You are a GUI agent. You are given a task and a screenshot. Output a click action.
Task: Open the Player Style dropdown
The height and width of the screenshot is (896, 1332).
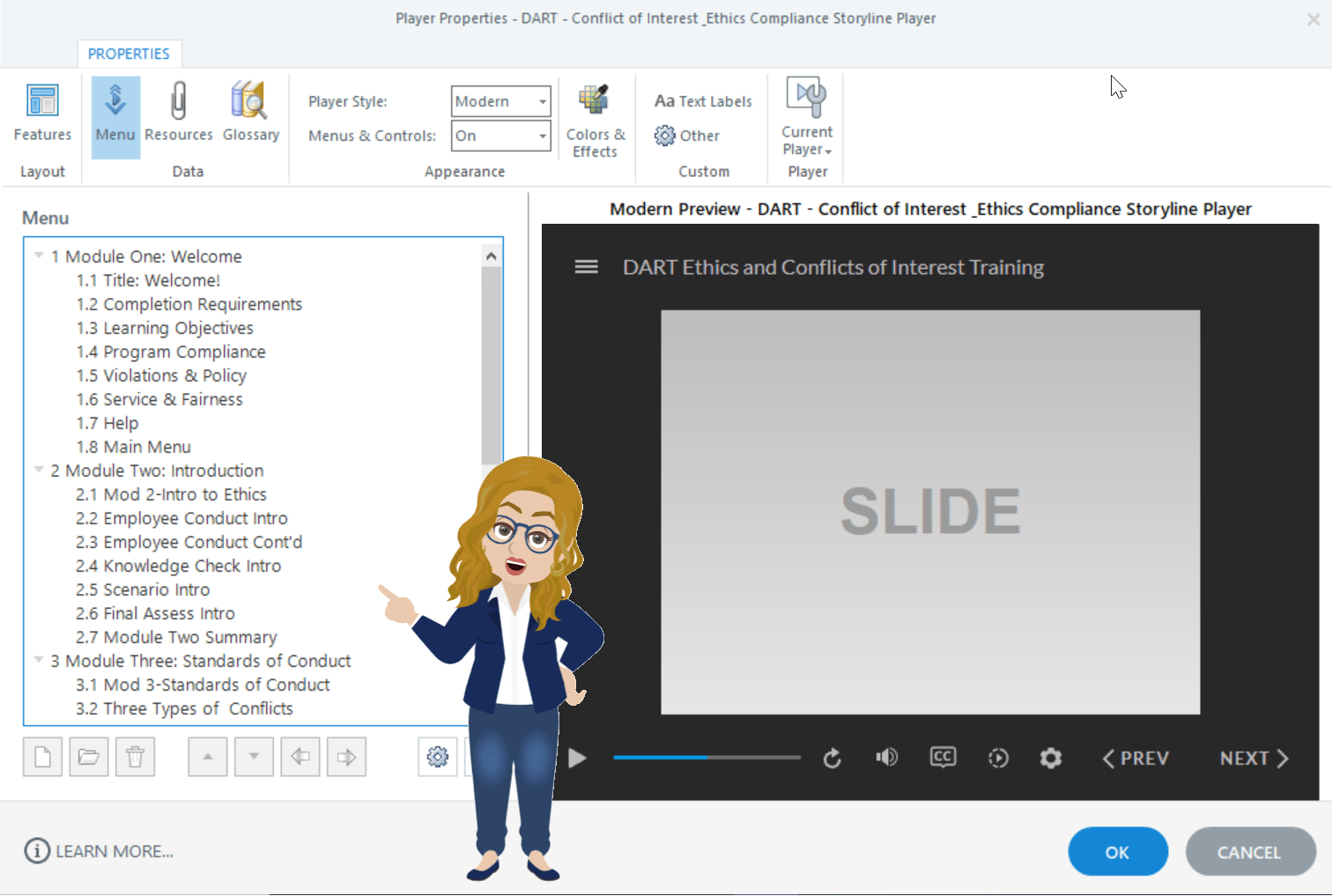(501, 101)
